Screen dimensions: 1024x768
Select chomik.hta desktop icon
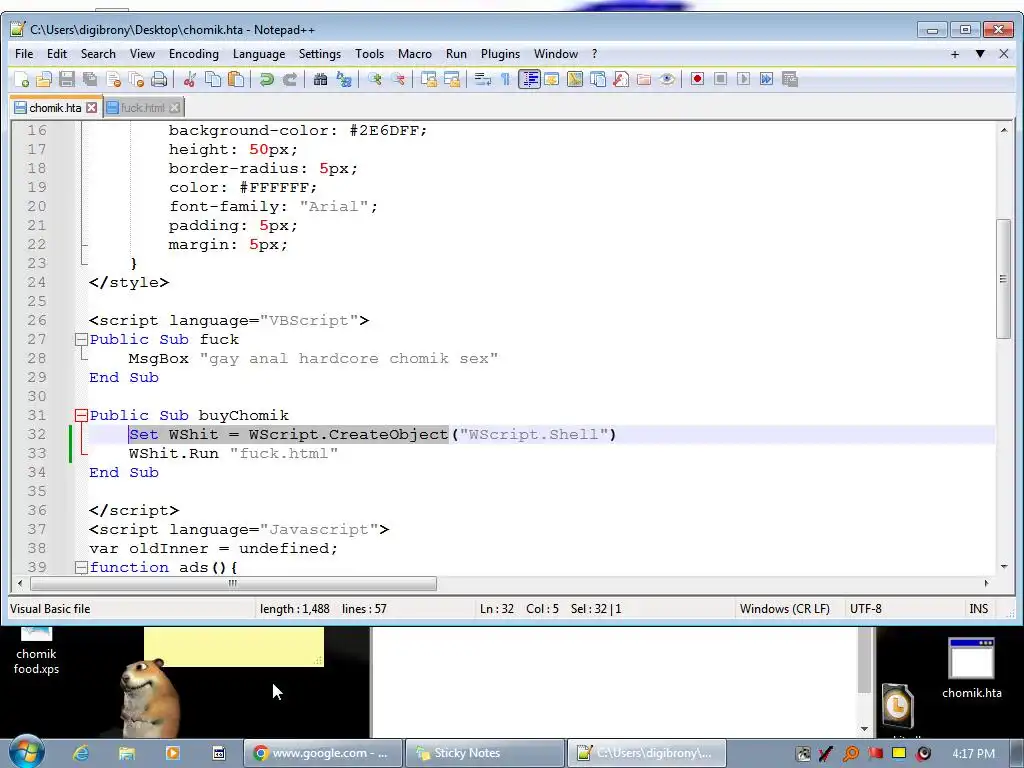[x=971, y=668]
